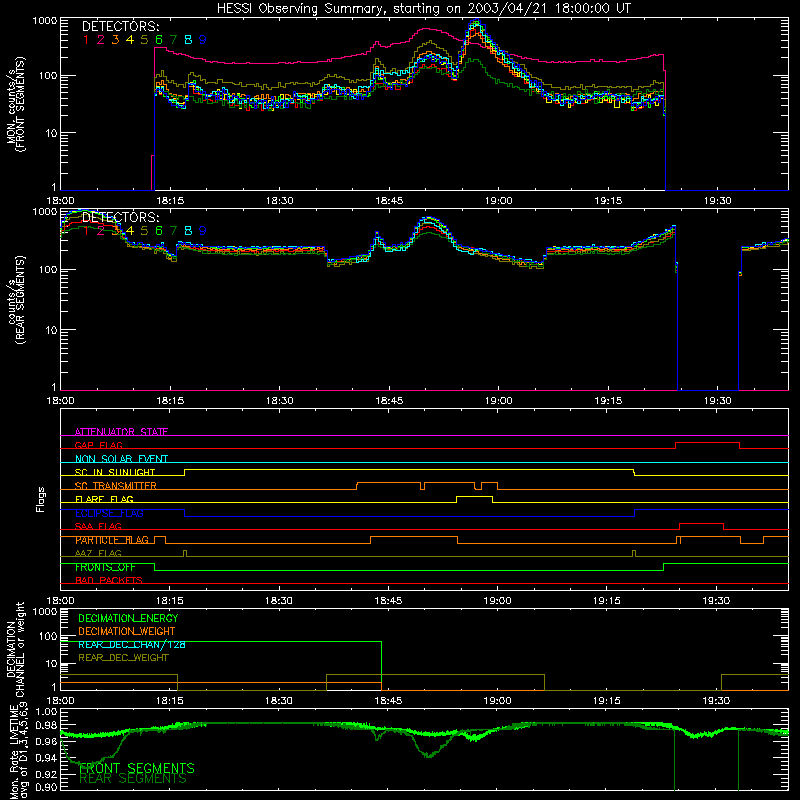Click the FLARE_FLAG label
800x800 pixels.
[x=104, y=499]
